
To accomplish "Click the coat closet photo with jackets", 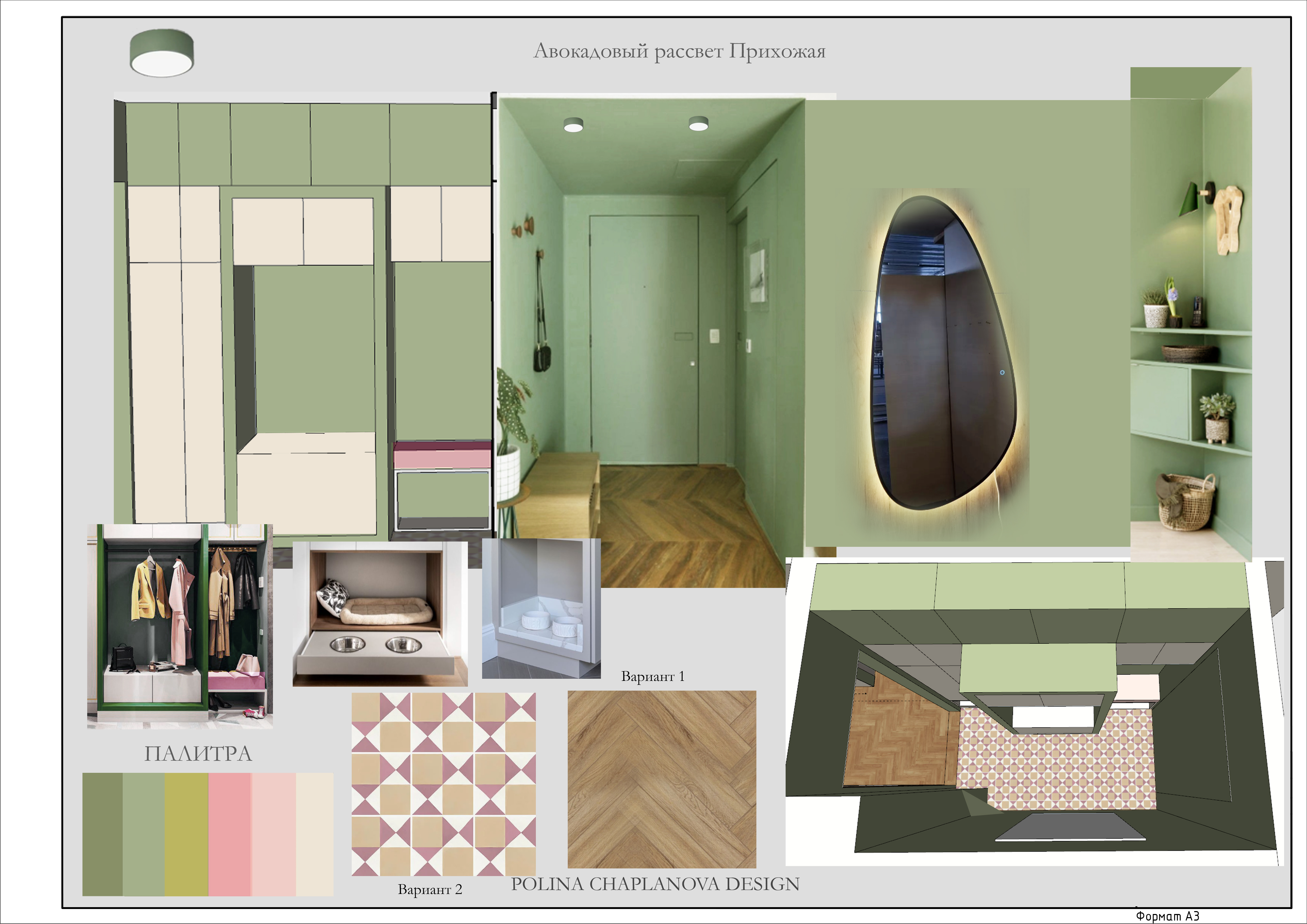I will 180,626.
